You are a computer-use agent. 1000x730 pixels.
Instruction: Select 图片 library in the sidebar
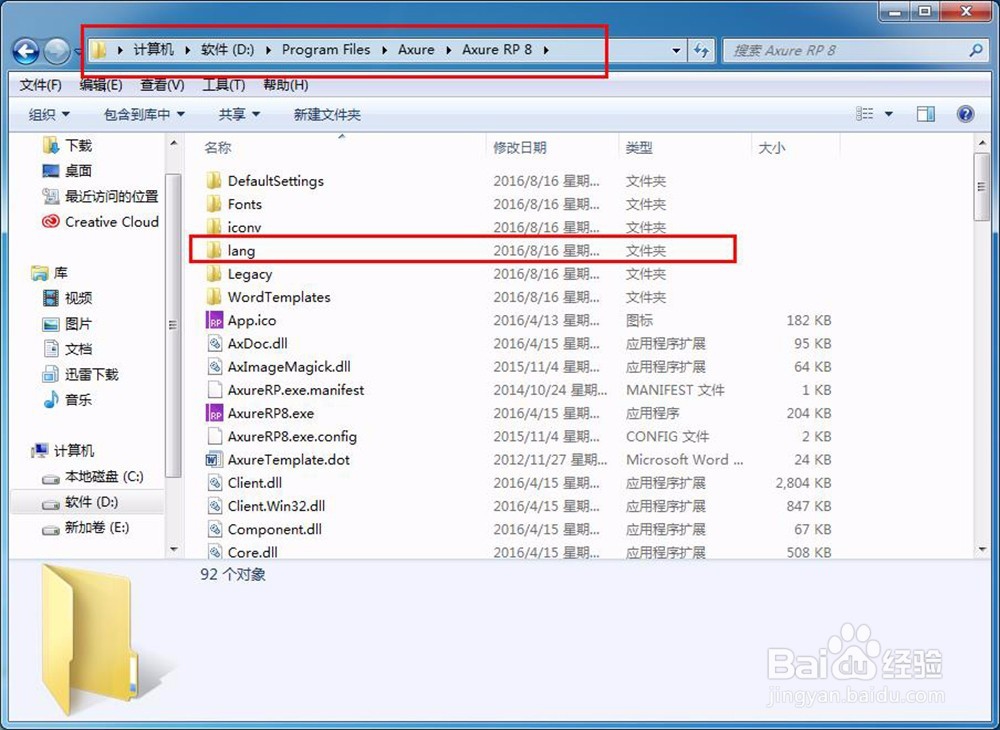[x=68, y=323]
